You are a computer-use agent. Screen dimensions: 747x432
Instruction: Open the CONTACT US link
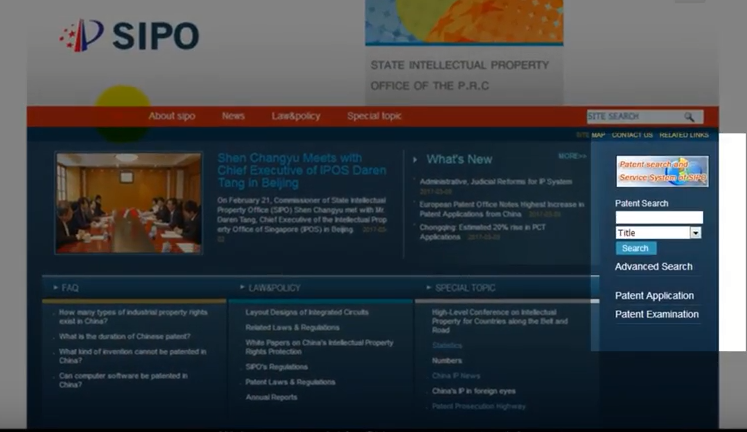tap(632, 135)
